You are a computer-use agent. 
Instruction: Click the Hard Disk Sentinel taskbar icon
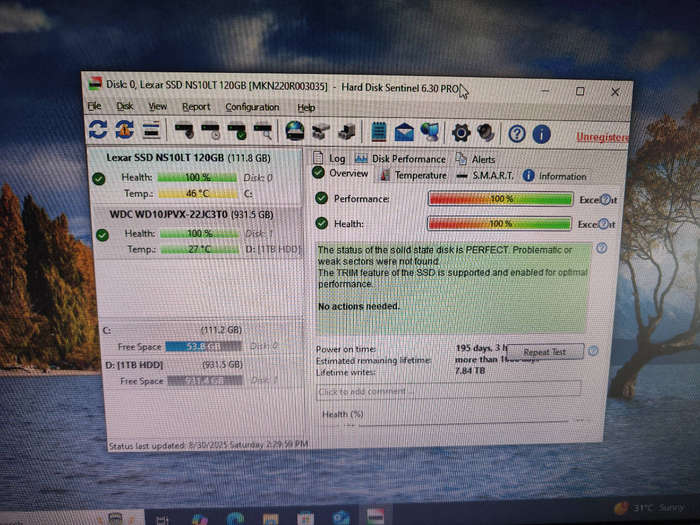click(375, 516)
